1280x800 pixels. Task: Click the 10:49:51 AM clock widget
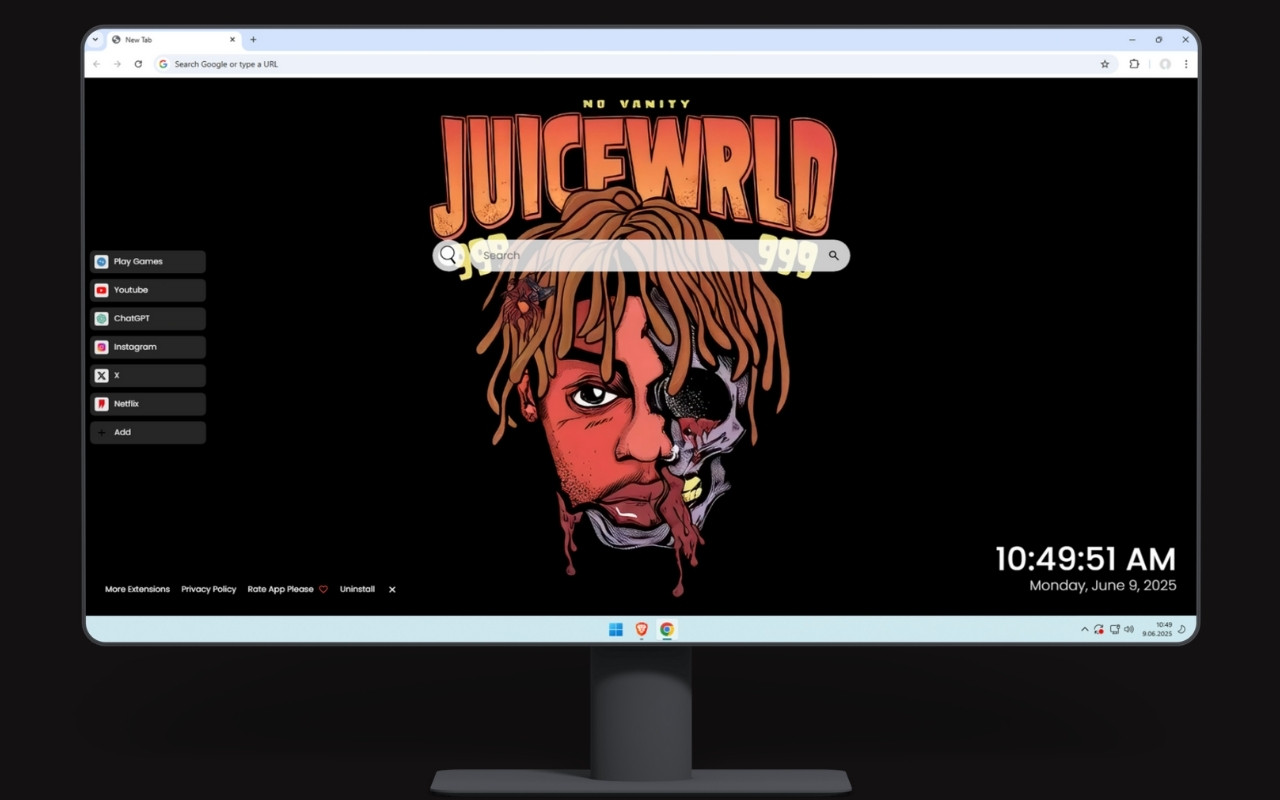pyautogui.click(x=1086, y=559)
